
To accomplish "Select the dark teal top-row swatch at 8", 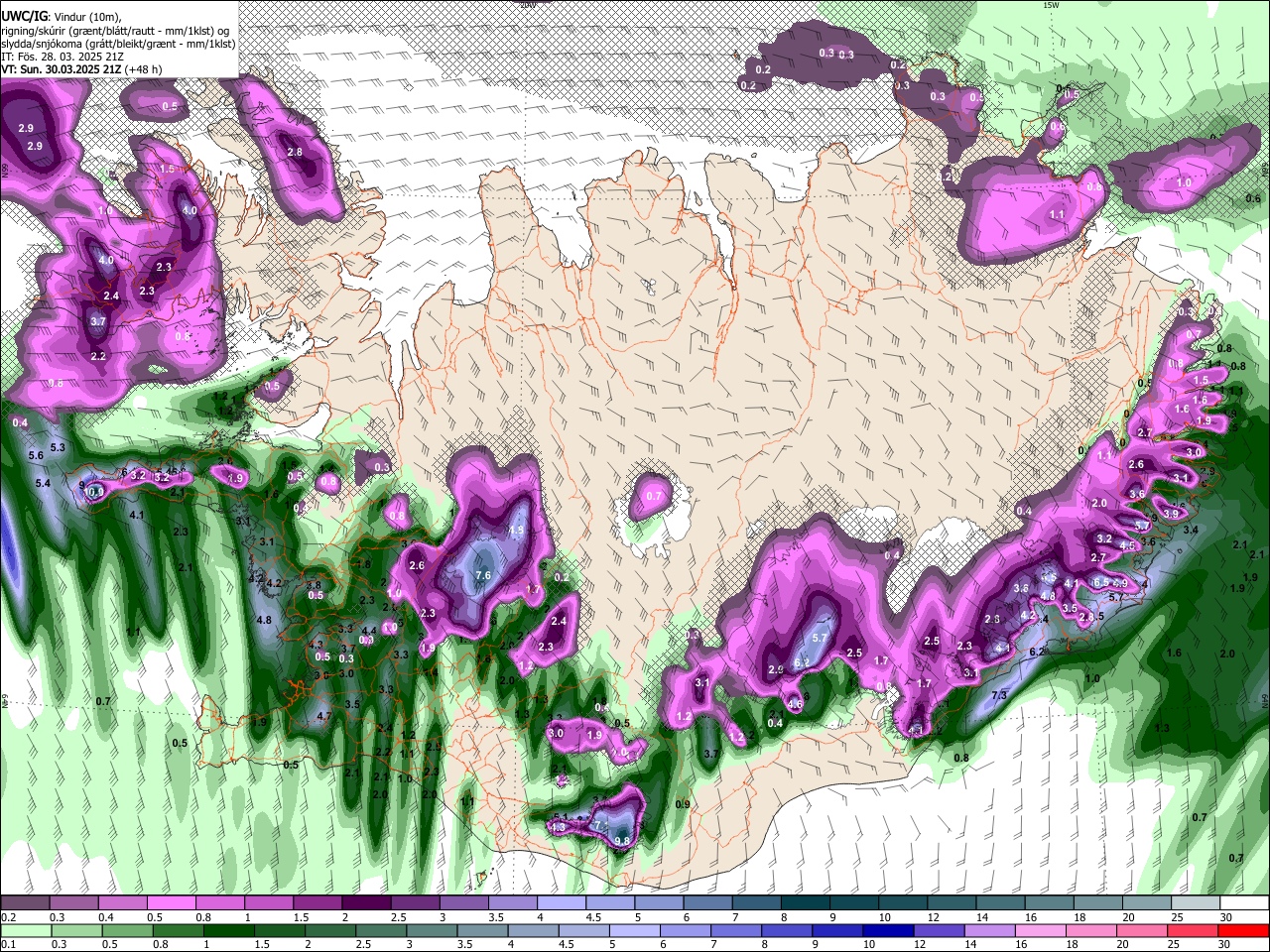I will click(804, 903).
